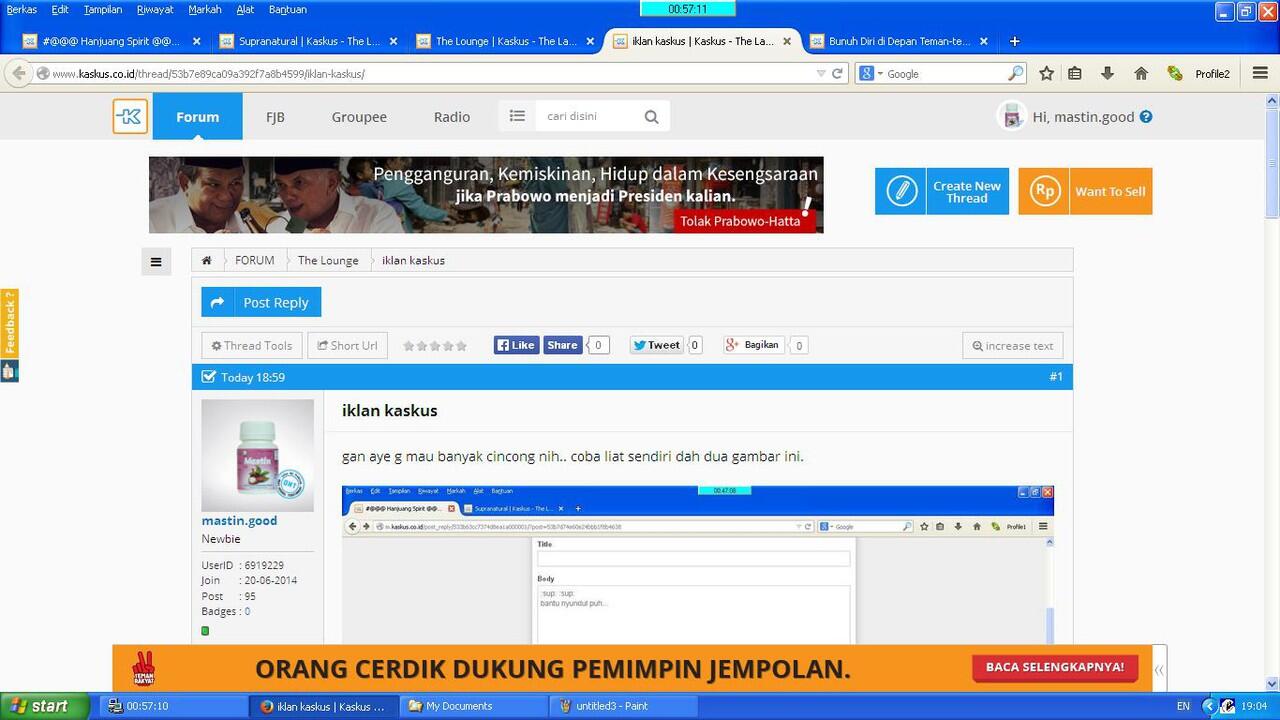
Task: Click the Short Url button
Action: (347, 346)
